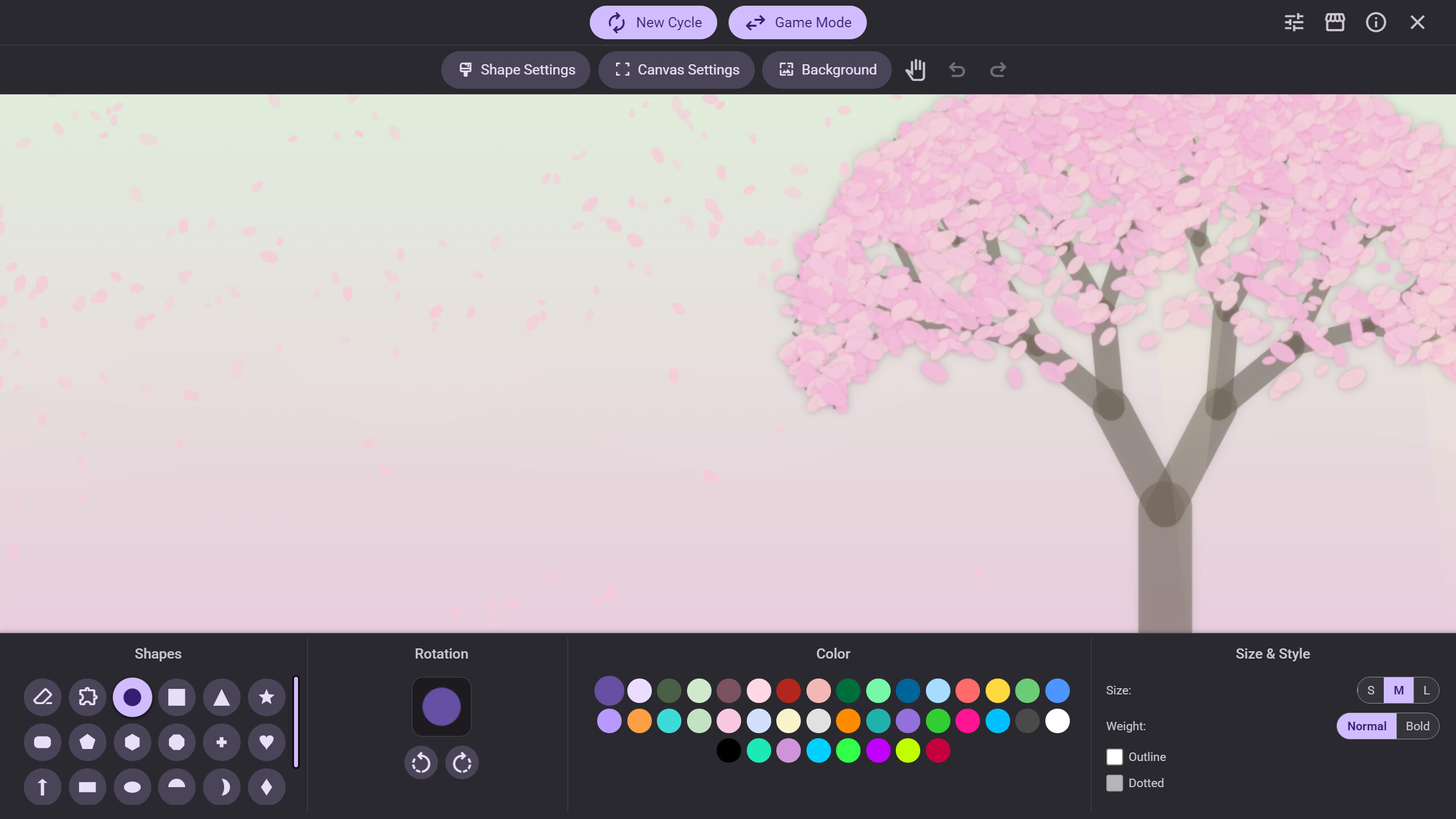Screen dimensions: 1456x819
Task: Rotate the shape counterclockwise
Action: pyautogui.click(x=421, y=762)
